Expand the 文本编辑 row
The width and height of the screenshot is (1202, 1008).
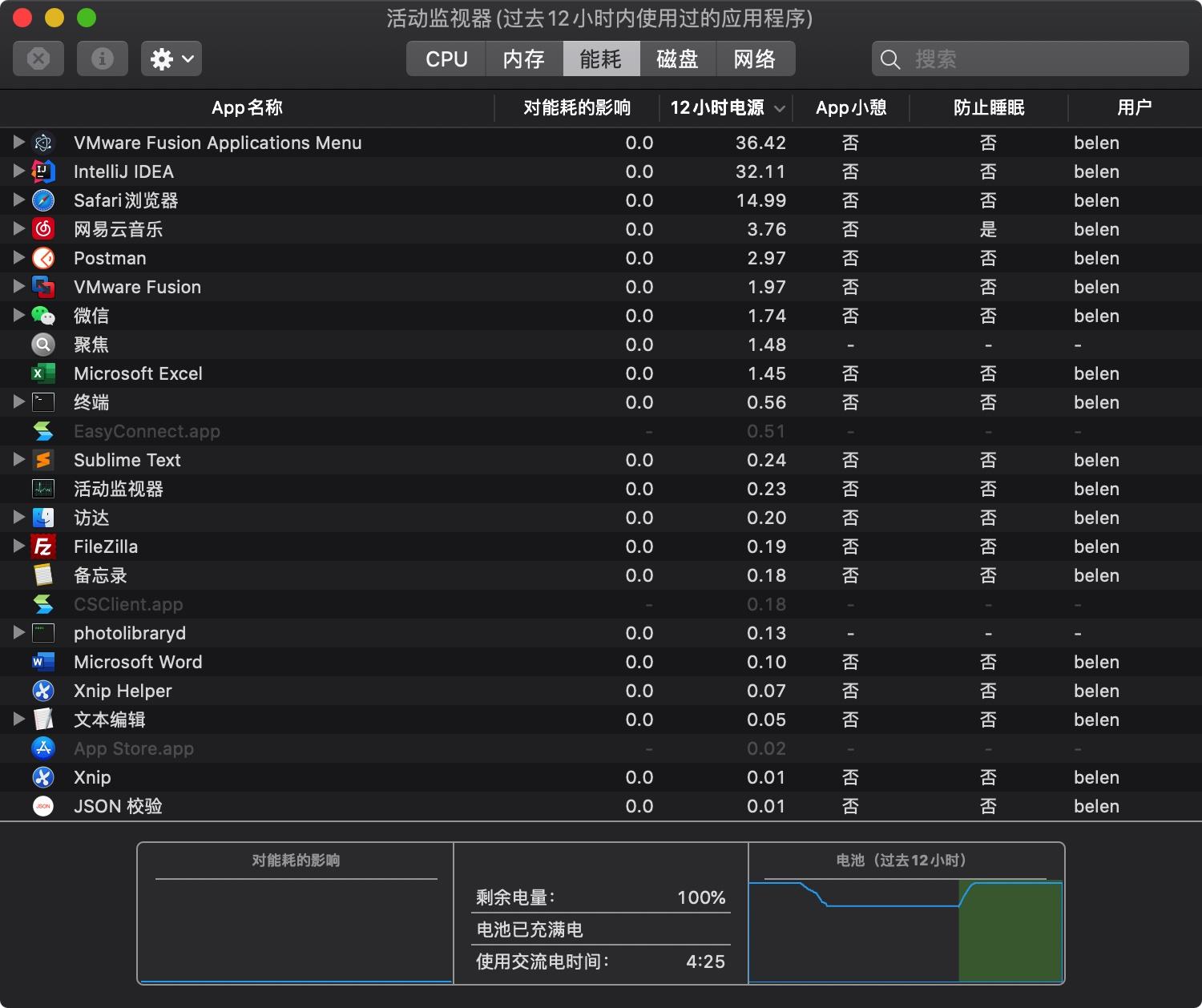pyautogui.click(x=19, y=719)
